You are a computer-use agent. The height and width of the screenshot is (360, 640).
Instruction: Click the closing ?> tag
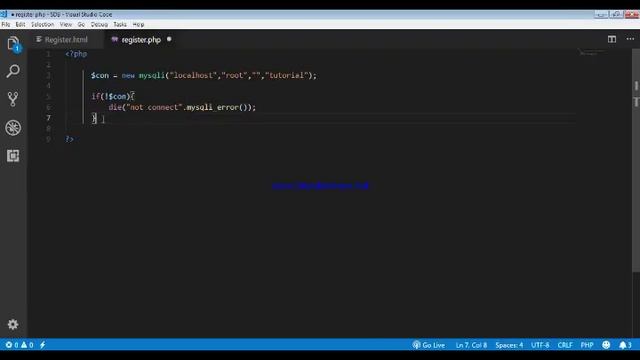[69, 139]
